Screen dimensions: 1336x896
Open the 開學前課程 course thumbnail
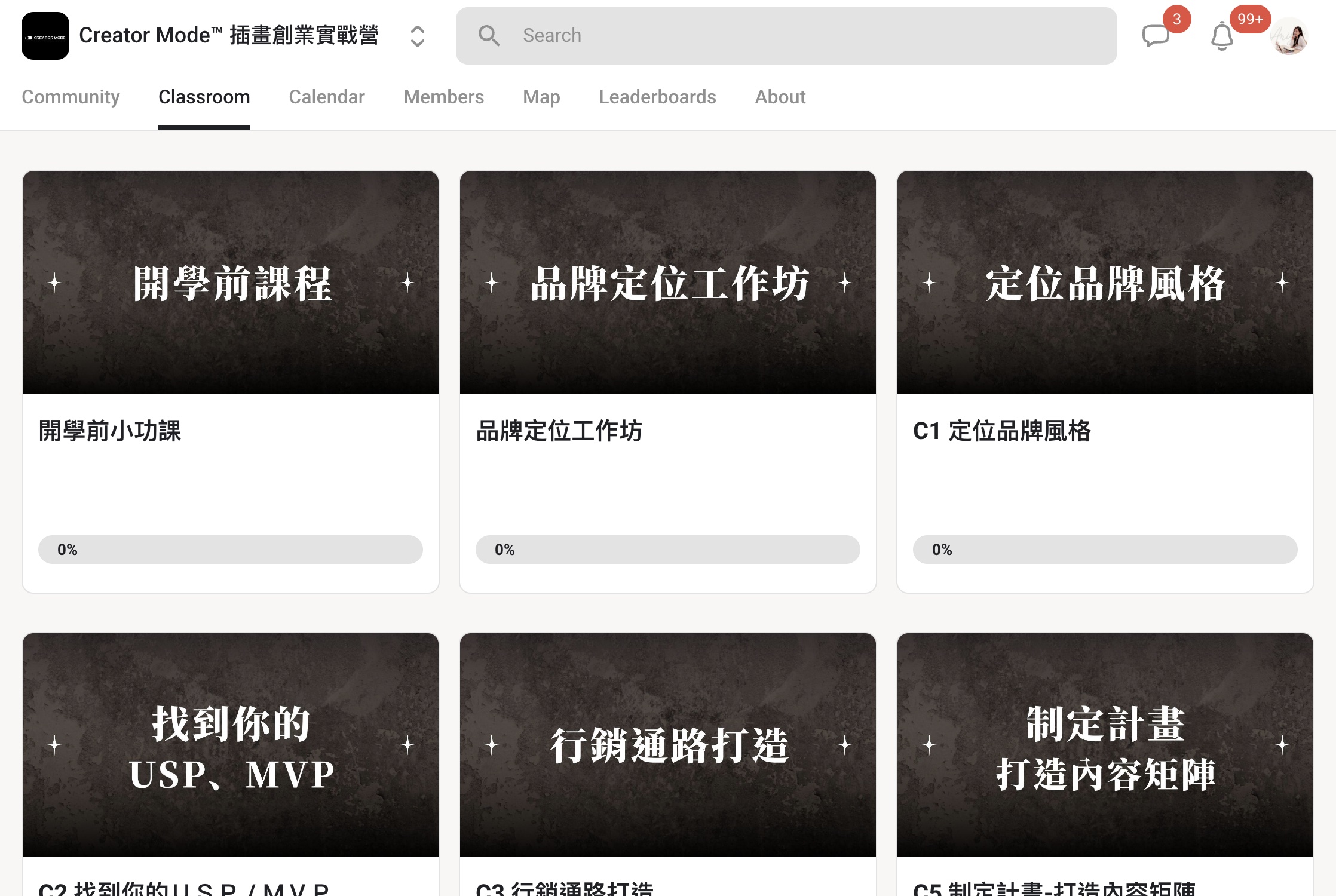tap(231, 283)
